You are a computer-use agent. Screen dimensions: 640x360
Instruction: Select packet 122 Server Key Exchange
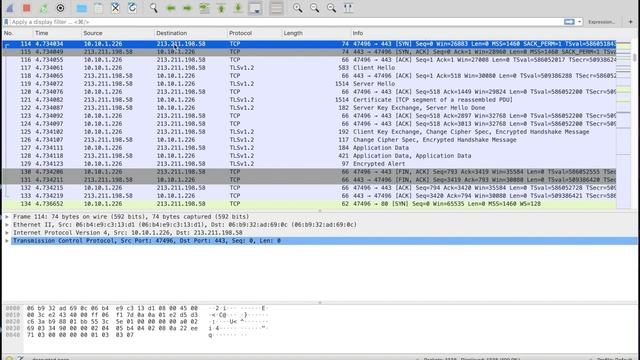tap(309, 108)
